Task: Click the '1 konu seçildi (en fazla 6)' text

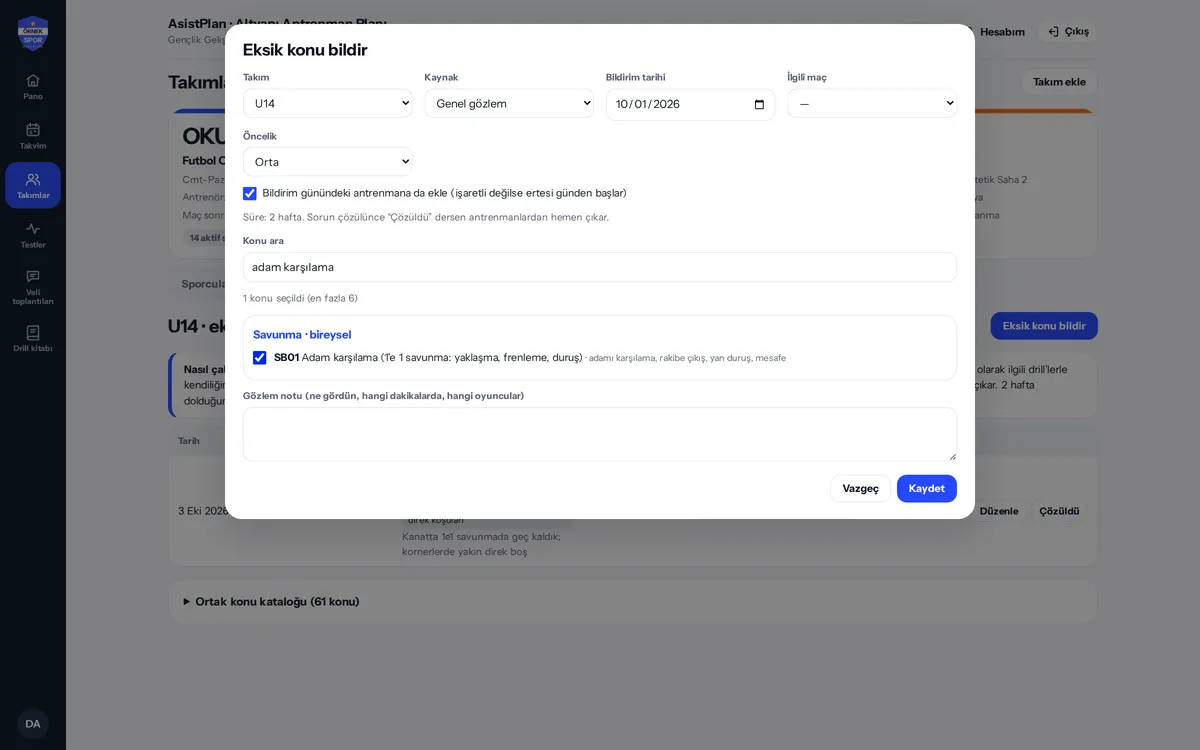Action: pyautogui.click(x=300, y=298)
